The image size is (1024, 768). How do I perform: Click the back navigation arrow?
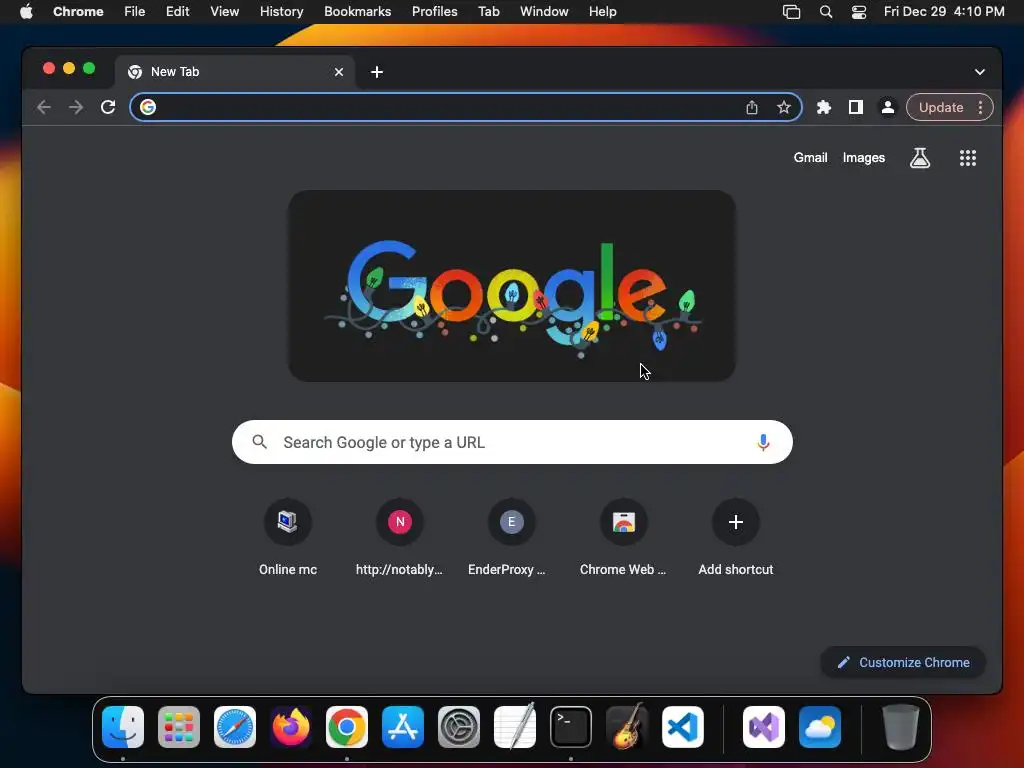[x=44, y=107]
